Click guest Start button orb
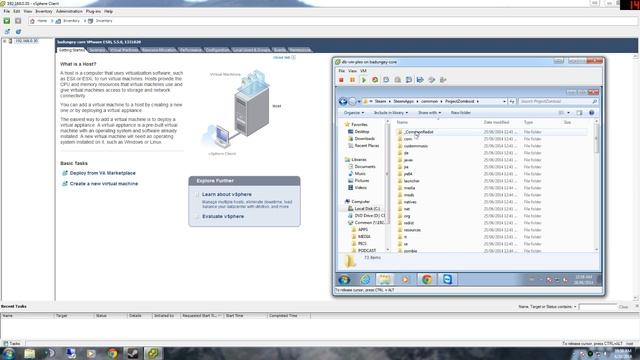 pyautogui.click(x=344, y=280)
